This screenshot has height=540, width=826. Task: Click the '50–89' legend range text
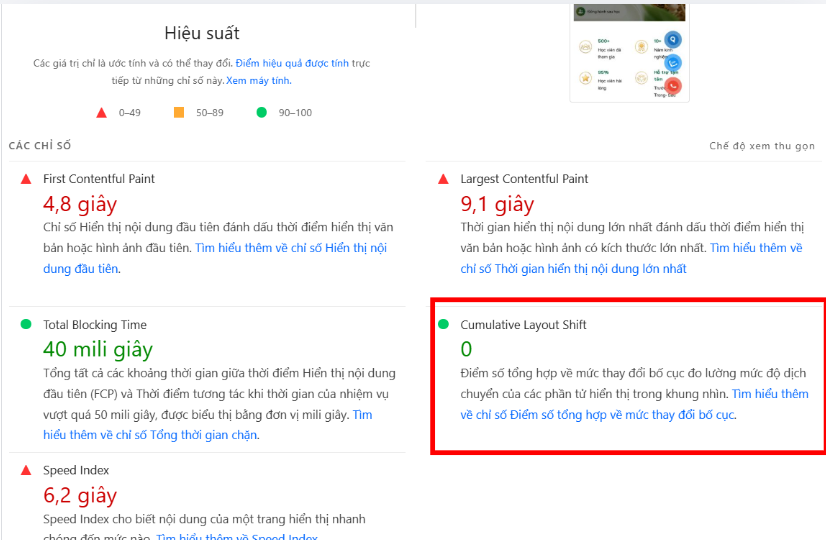(210, 113)
